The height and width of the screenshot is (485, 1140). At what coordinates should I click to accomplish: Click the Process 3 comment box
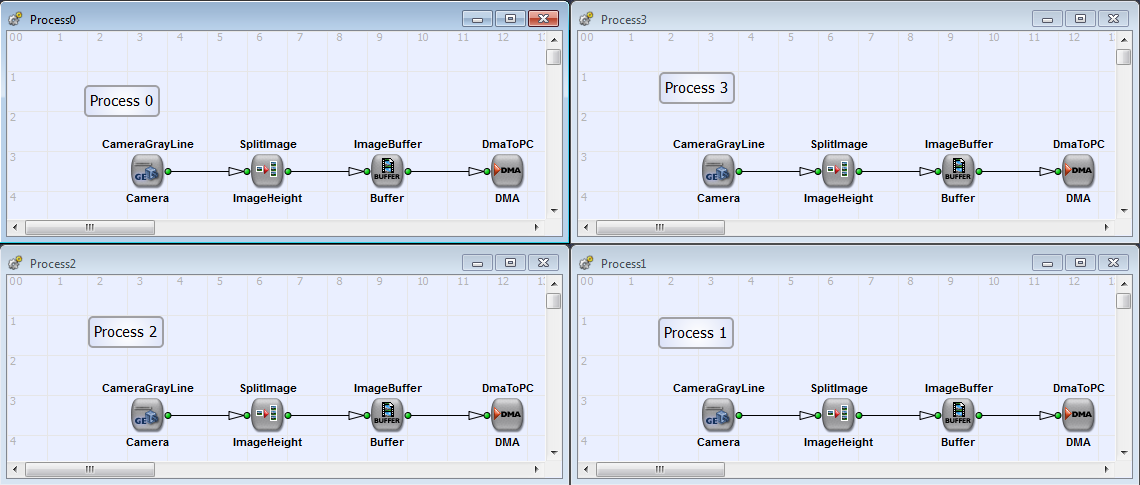(x=697, y=88)
